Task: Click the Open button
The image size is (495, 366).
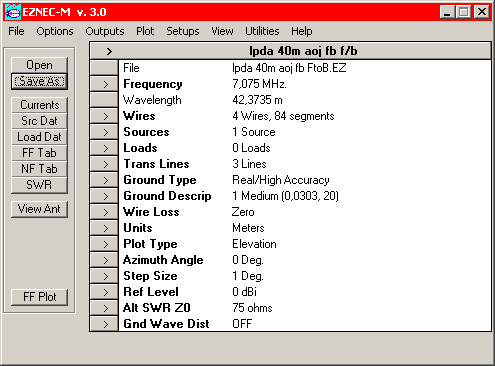Action: click(x=39, y=65)
